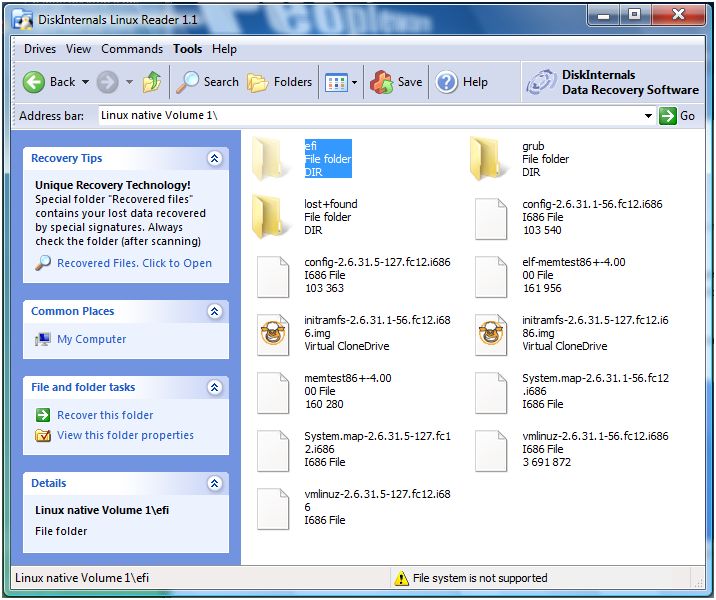716x600 pixels.
Task: Select config-2.6.31.5-127.fc12.i686 file icon
Action: tap(273, 277)
